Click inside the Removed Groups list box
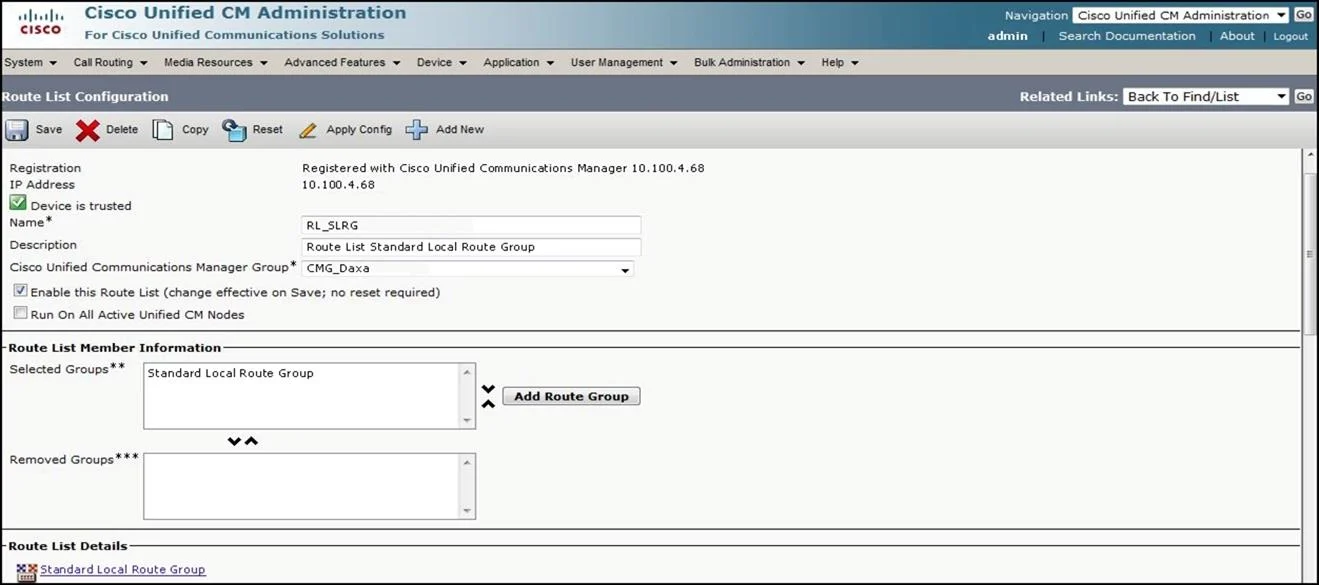The width and height of the screenshot is (1319, 585). 301,486
